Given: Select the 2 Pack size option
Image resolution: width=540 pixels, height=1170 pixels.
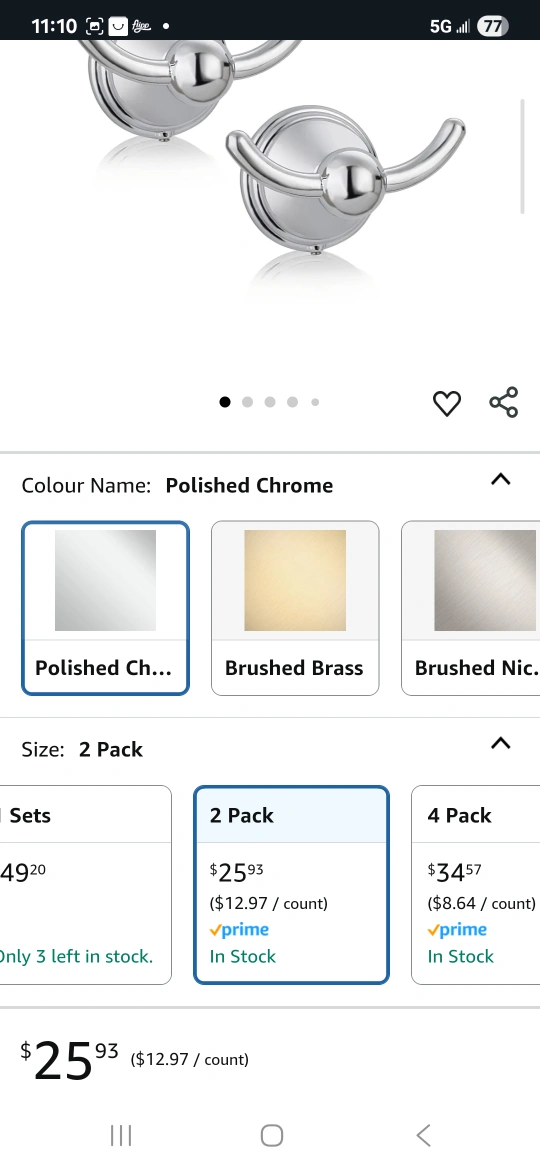Looking at the screenshot, I should 292,885.
